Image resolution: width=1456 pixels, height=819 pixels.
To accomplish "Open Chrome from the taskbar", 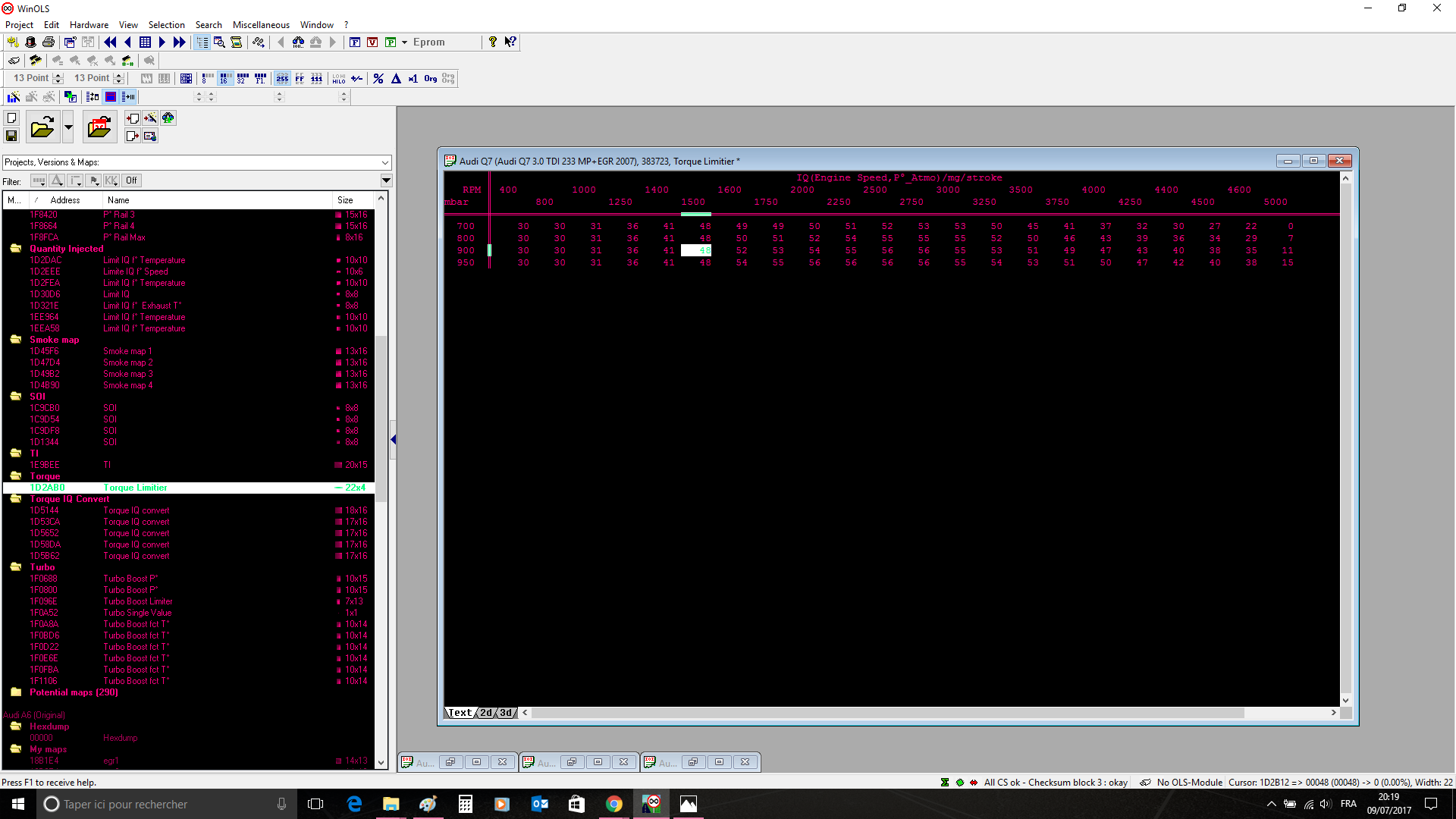I will (614, 804).
